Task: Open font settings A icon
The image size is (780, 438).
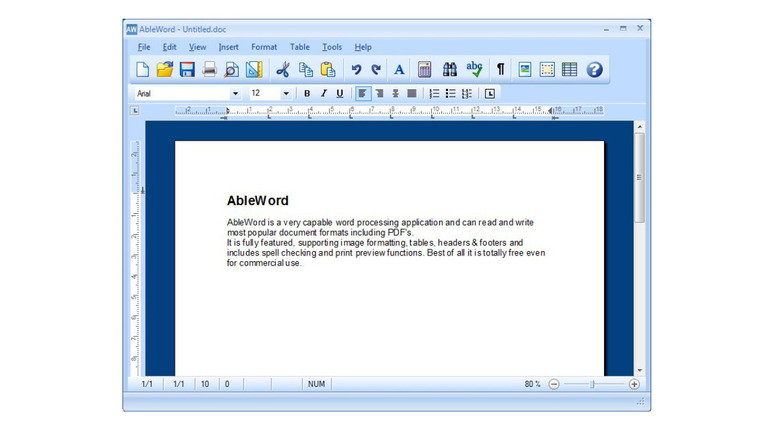Action: pyautogui.click(x=399, y=70)
